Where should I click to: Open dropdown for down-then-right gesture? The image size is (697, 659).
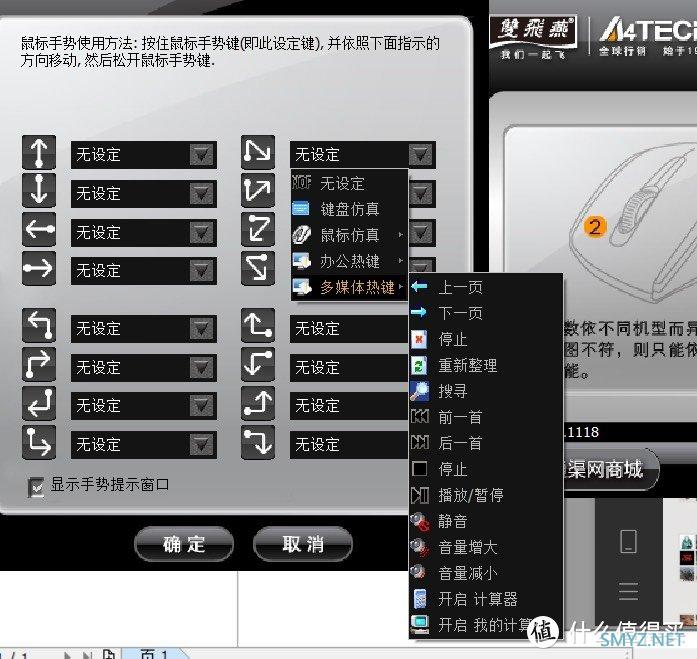coord(201,444)
